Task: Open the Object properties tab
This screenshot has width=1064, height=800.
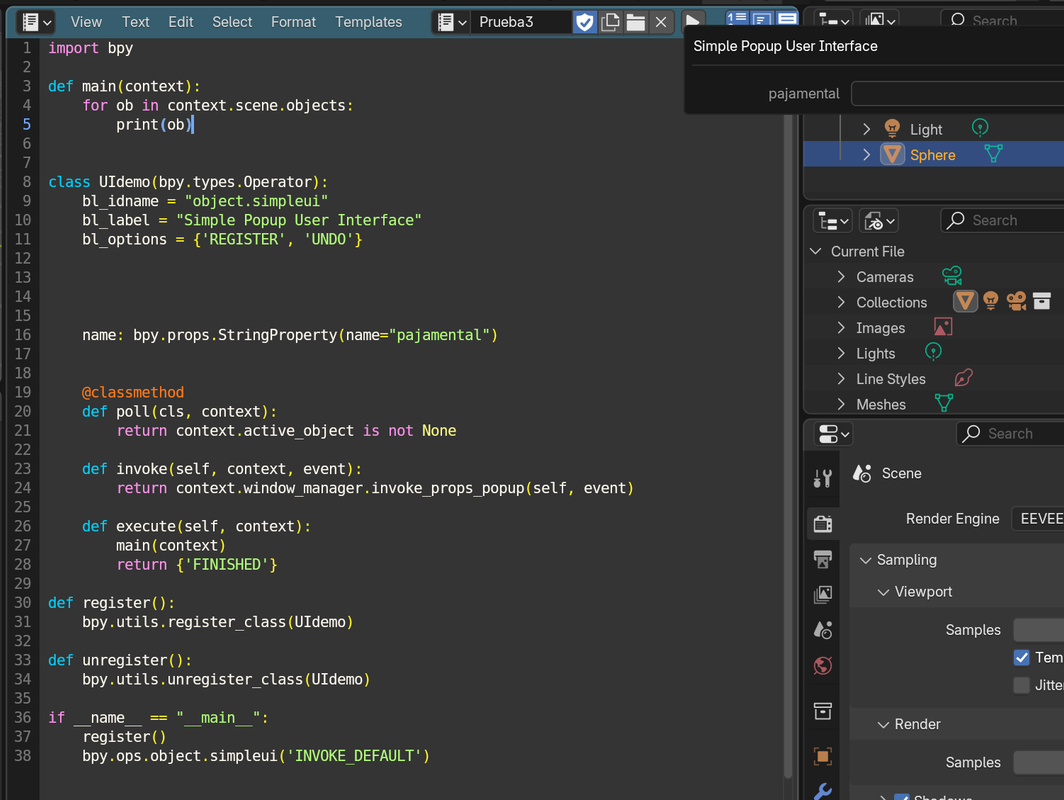Action: coord(822,756)
